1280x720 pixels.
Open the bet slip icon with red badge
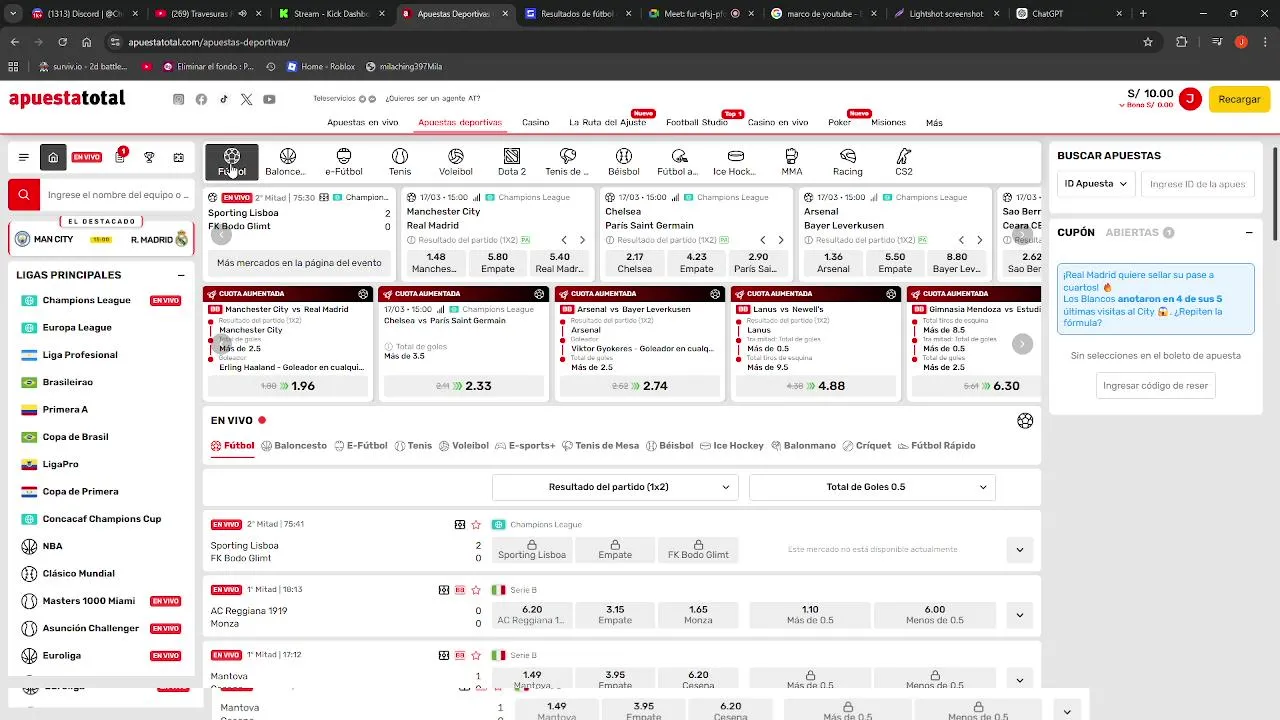tap(120, 157)
